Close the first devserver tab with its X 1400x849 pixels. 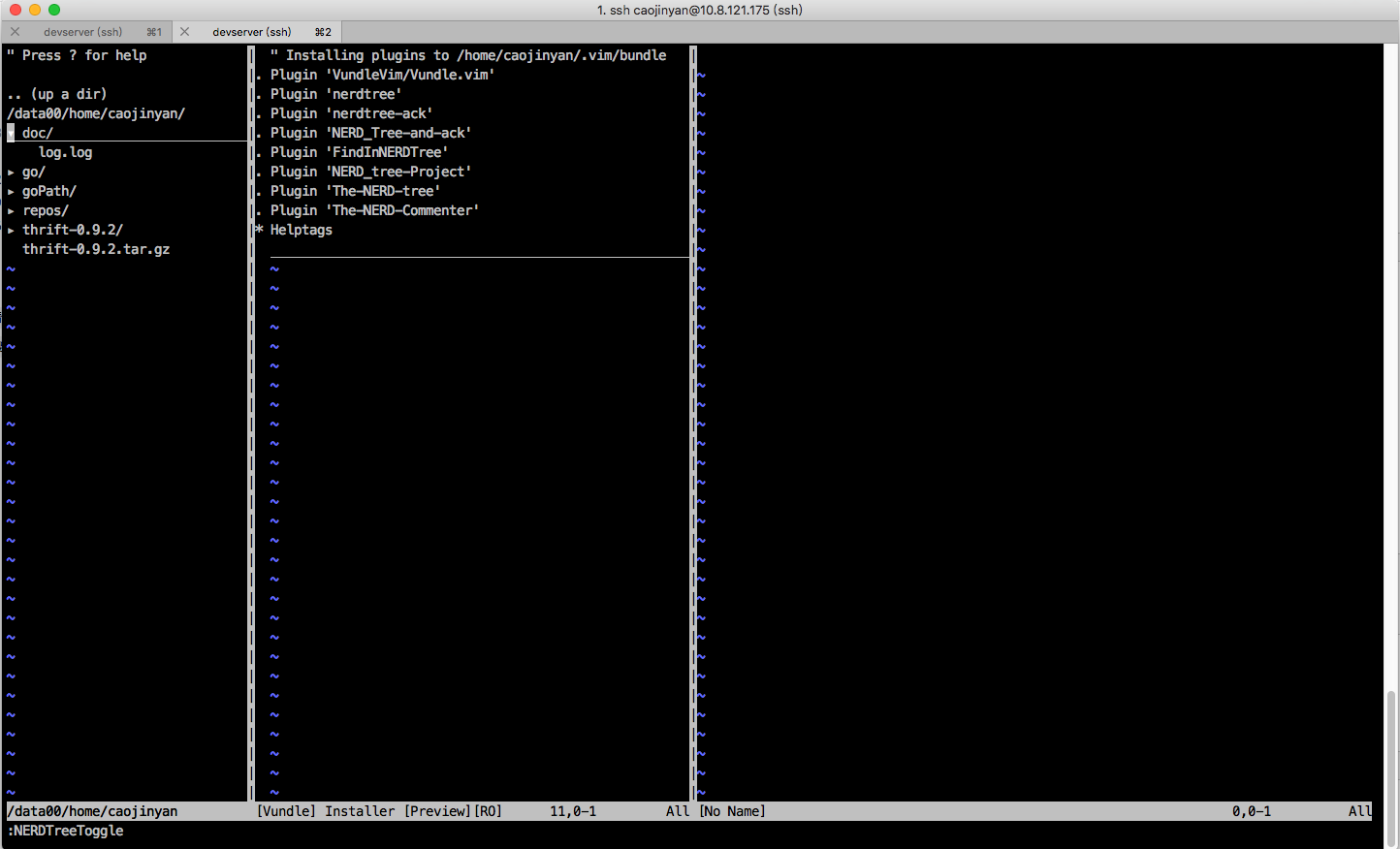(x=15, y=32)
